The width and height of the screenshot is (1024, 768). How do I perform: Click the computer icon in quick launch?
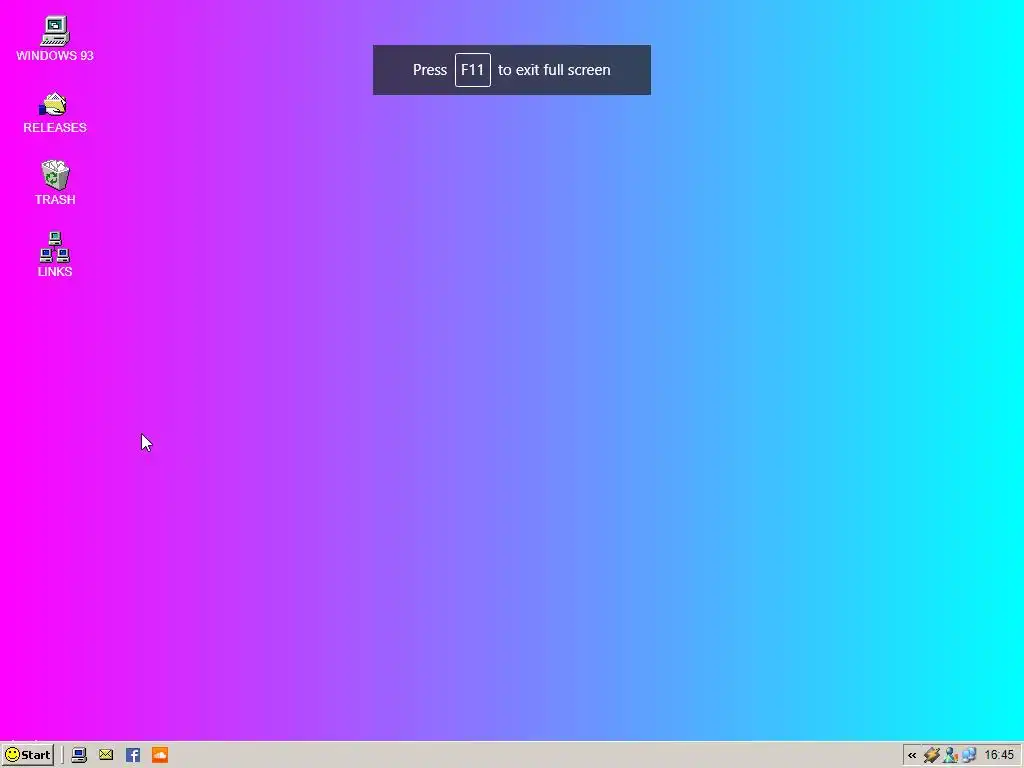(x=79, y=755)
